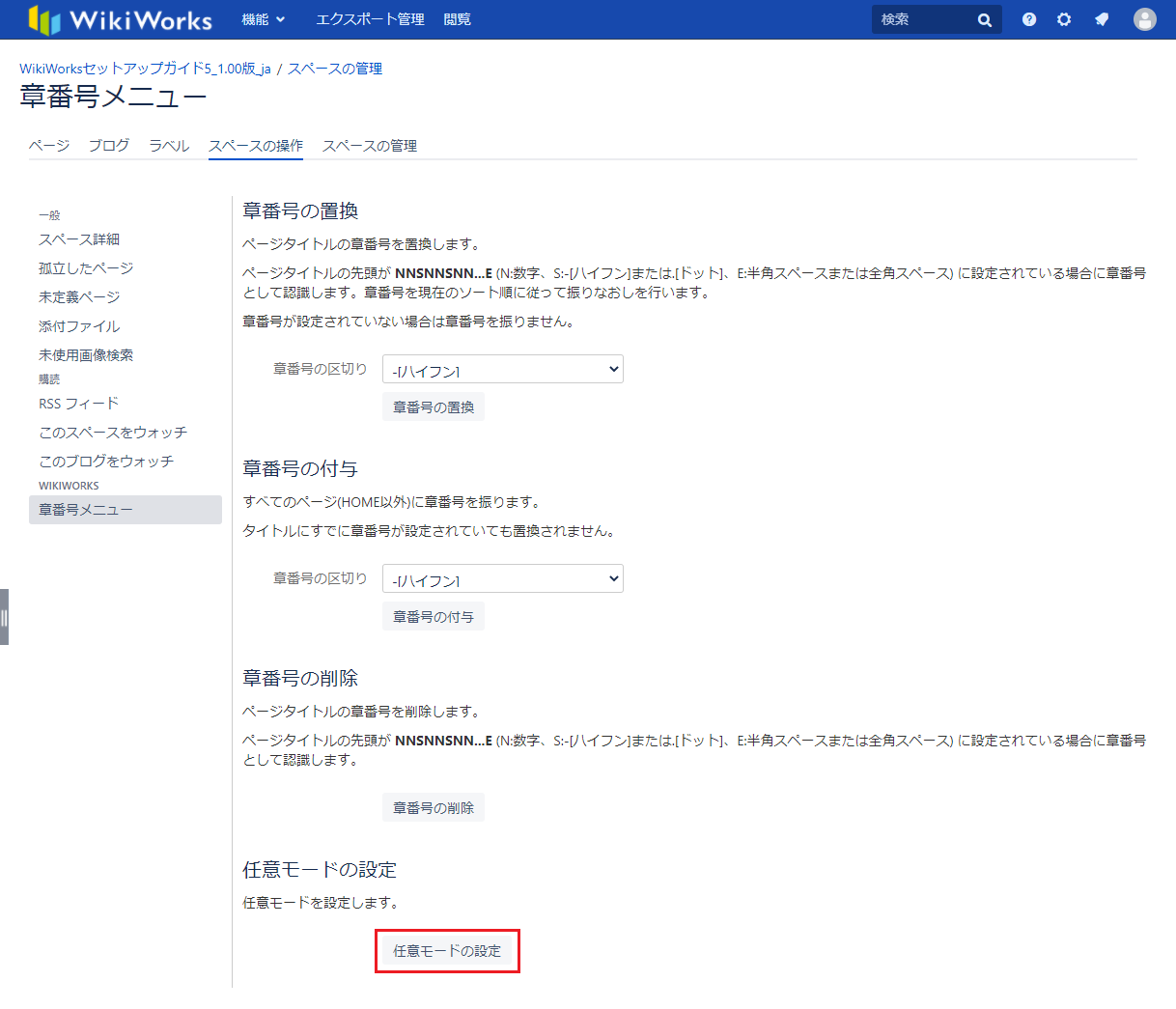The height and width of the screenshot is (1009, 1176).
Task: Follow the WikiWorksセットアップガイド breadcrumb link
Action: [x=145, y=69]
